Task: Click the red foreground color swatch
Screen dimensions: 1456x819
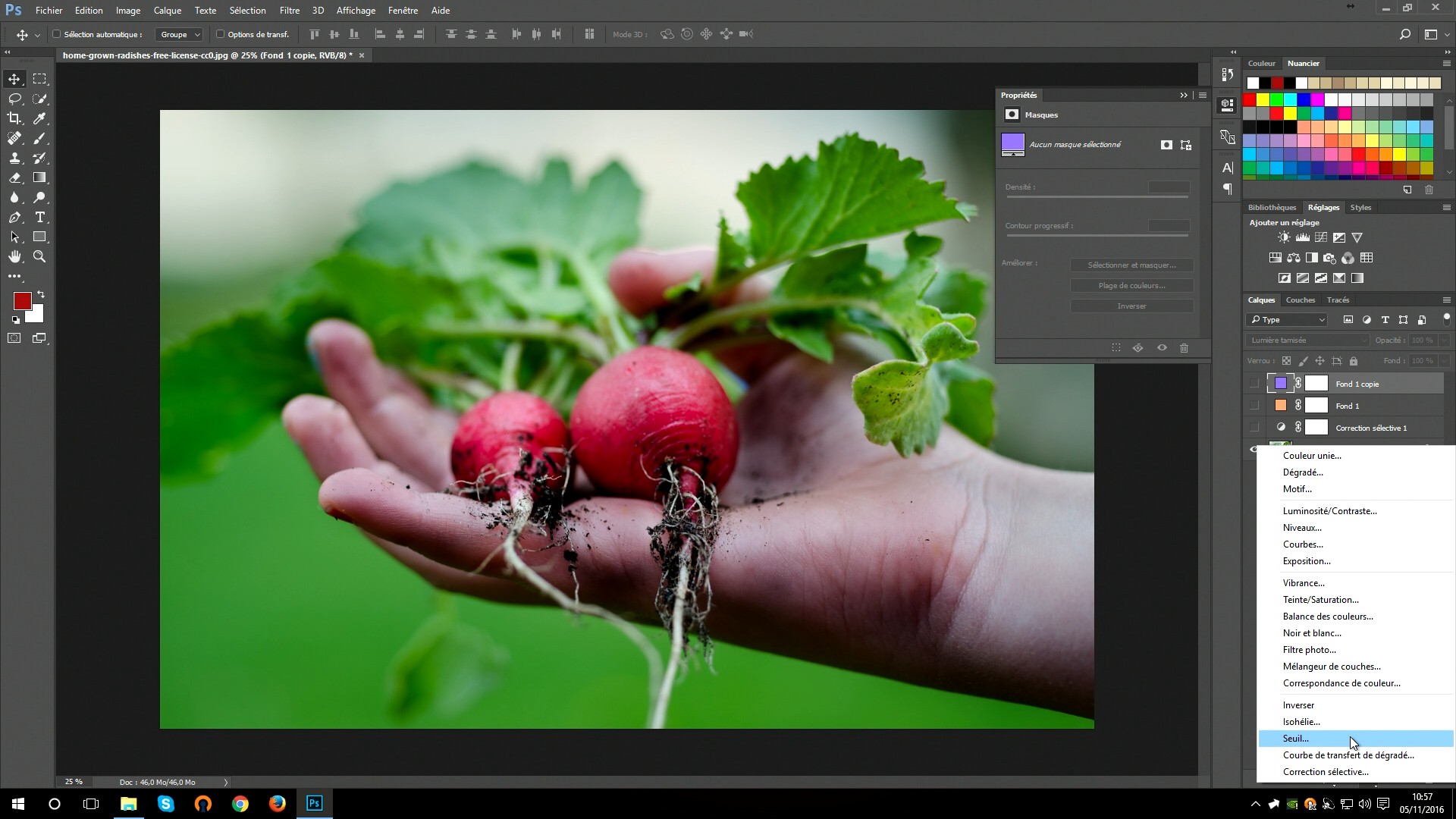Action: 21,300
